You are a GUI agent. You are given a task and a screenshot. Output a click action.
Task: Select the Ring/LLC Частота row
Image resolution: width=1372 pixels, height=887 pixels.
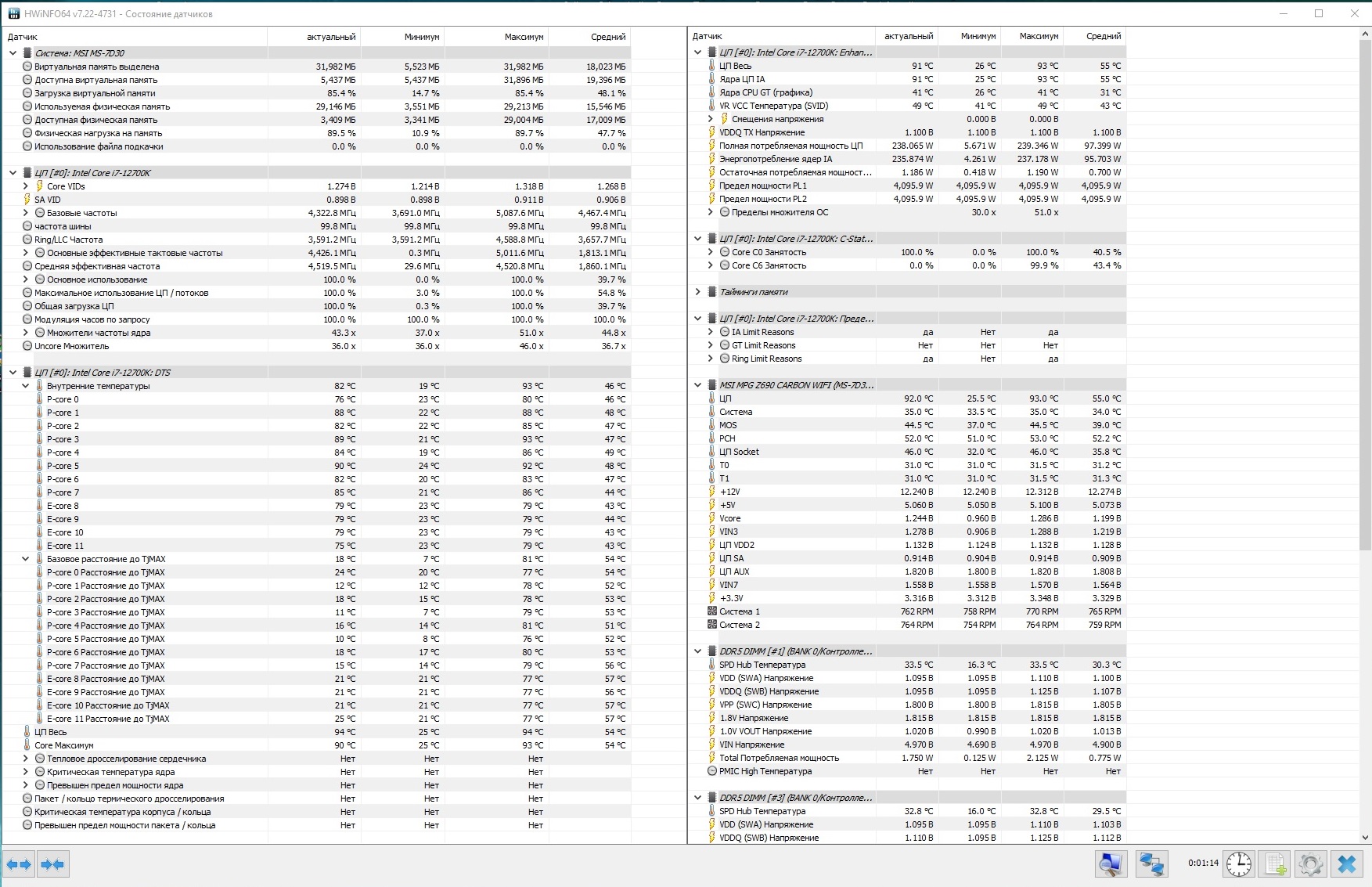317,240
